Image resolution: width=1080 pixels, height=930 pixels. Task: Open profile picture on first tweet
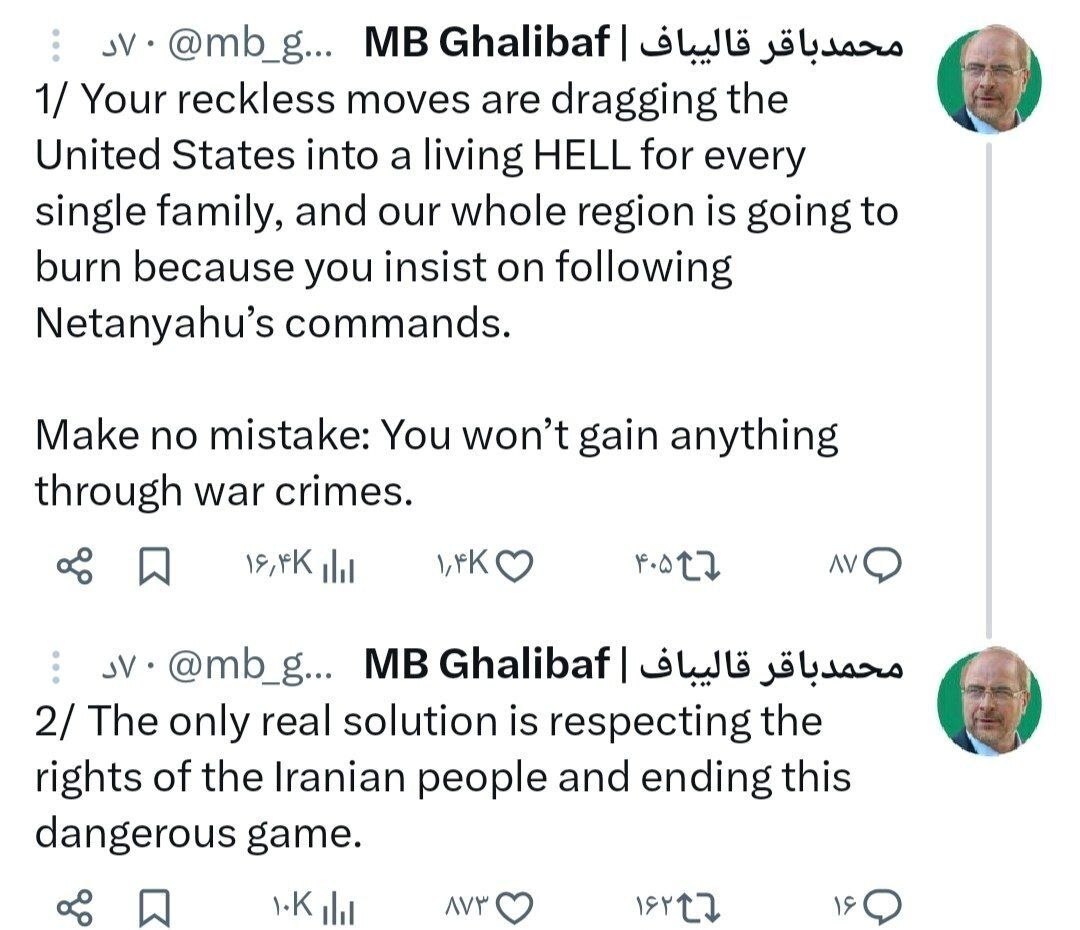pos(989,80)
